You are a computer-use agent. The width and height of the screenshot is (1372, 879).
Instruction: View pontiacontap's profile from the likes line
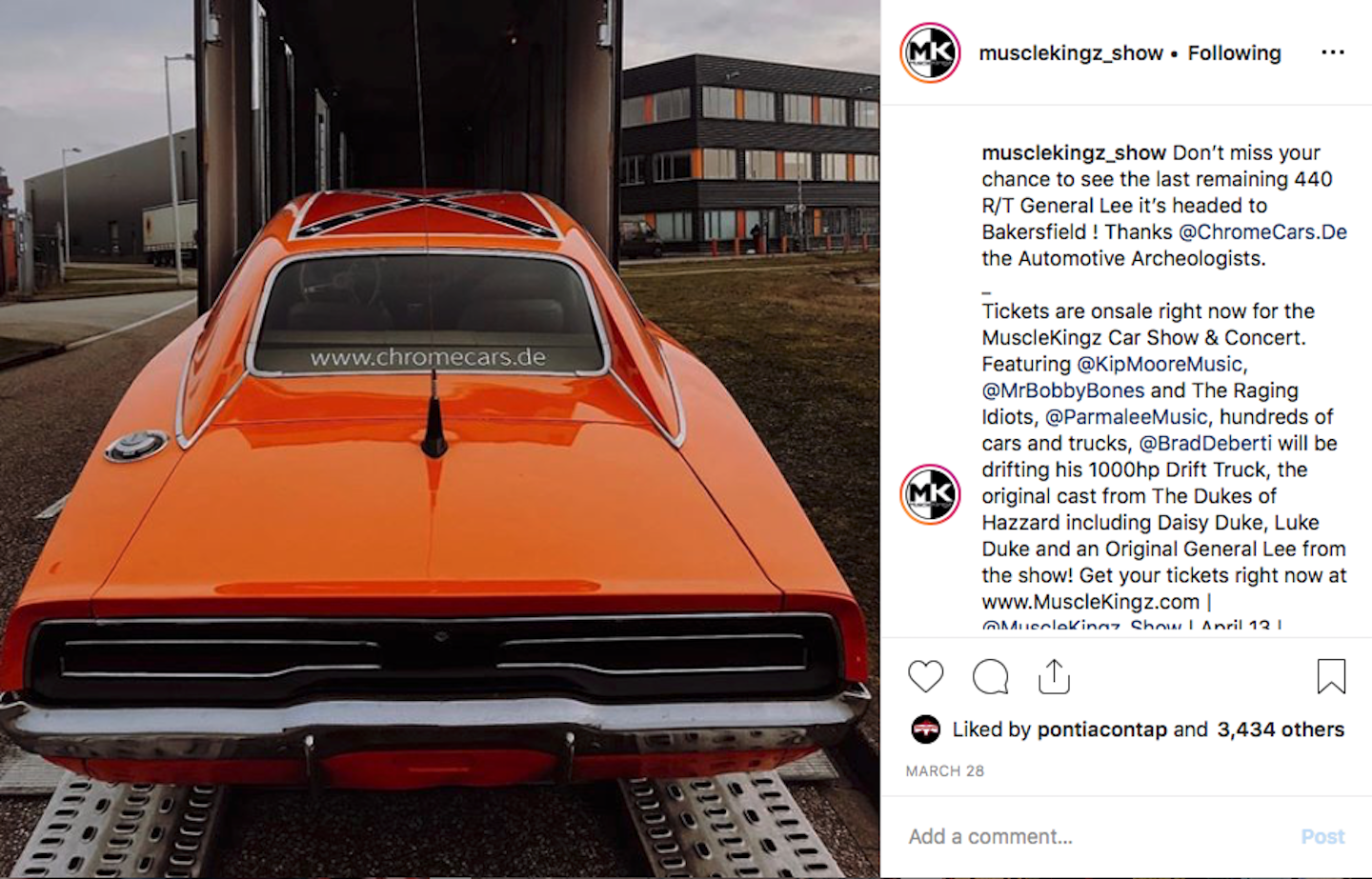tap(1101, 729)
